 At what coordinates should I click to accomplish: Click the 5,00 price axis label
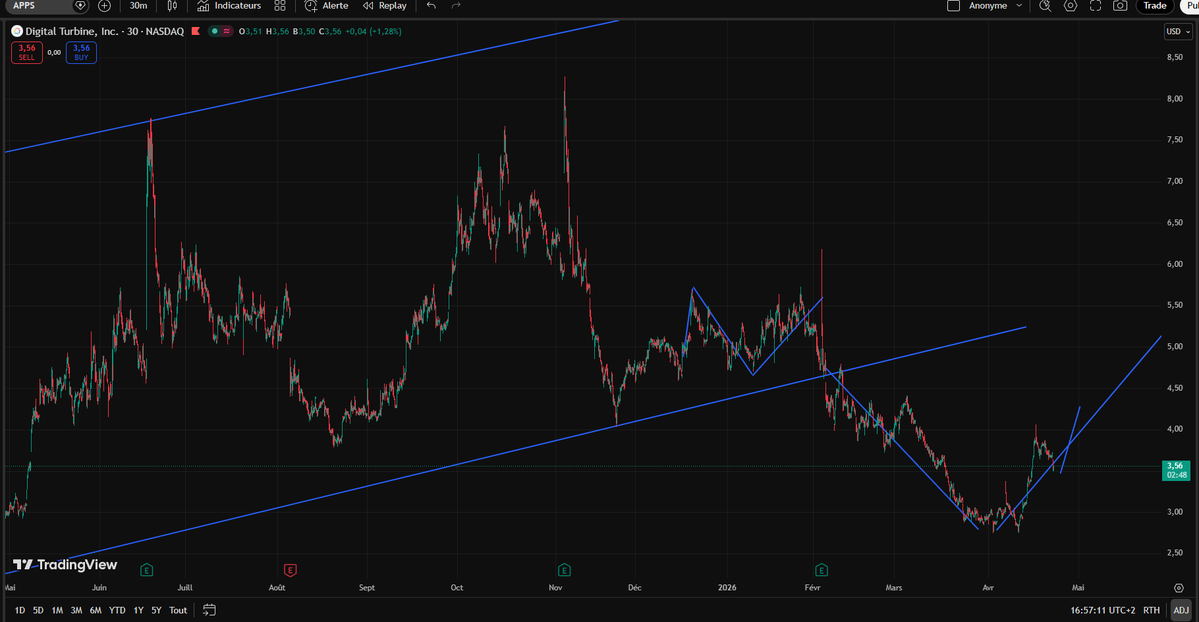pos(1175,347)
